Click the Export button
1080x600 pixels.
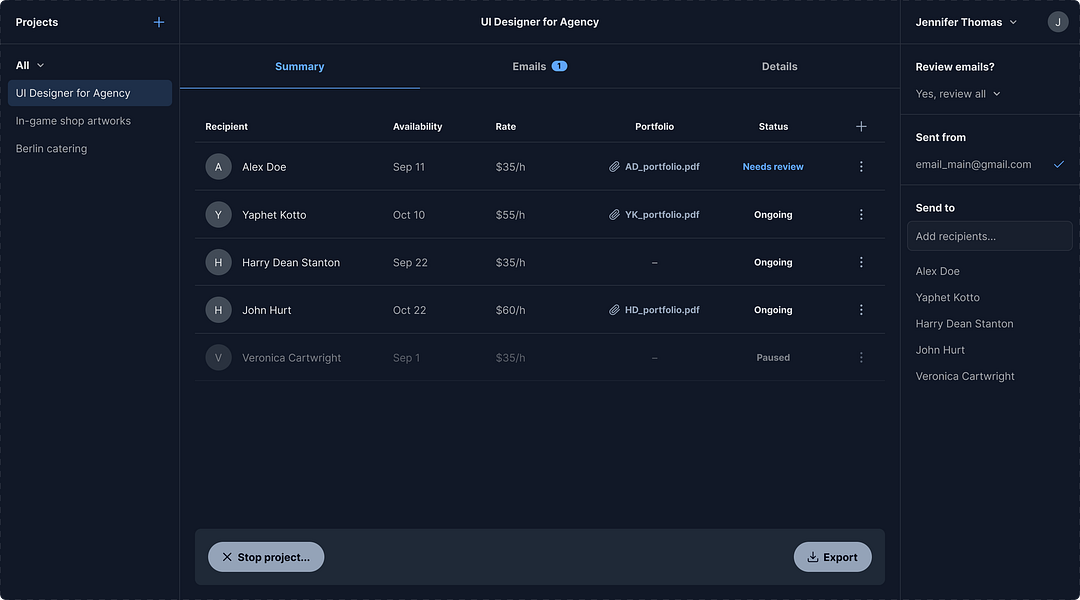[x=832, y=557]
